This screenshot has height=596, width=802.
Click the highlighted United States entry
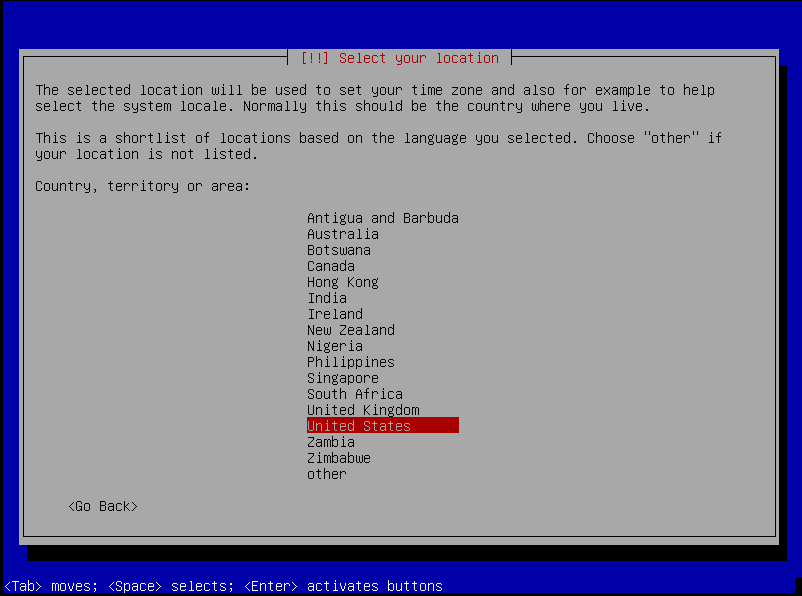[x=382, y=426]
